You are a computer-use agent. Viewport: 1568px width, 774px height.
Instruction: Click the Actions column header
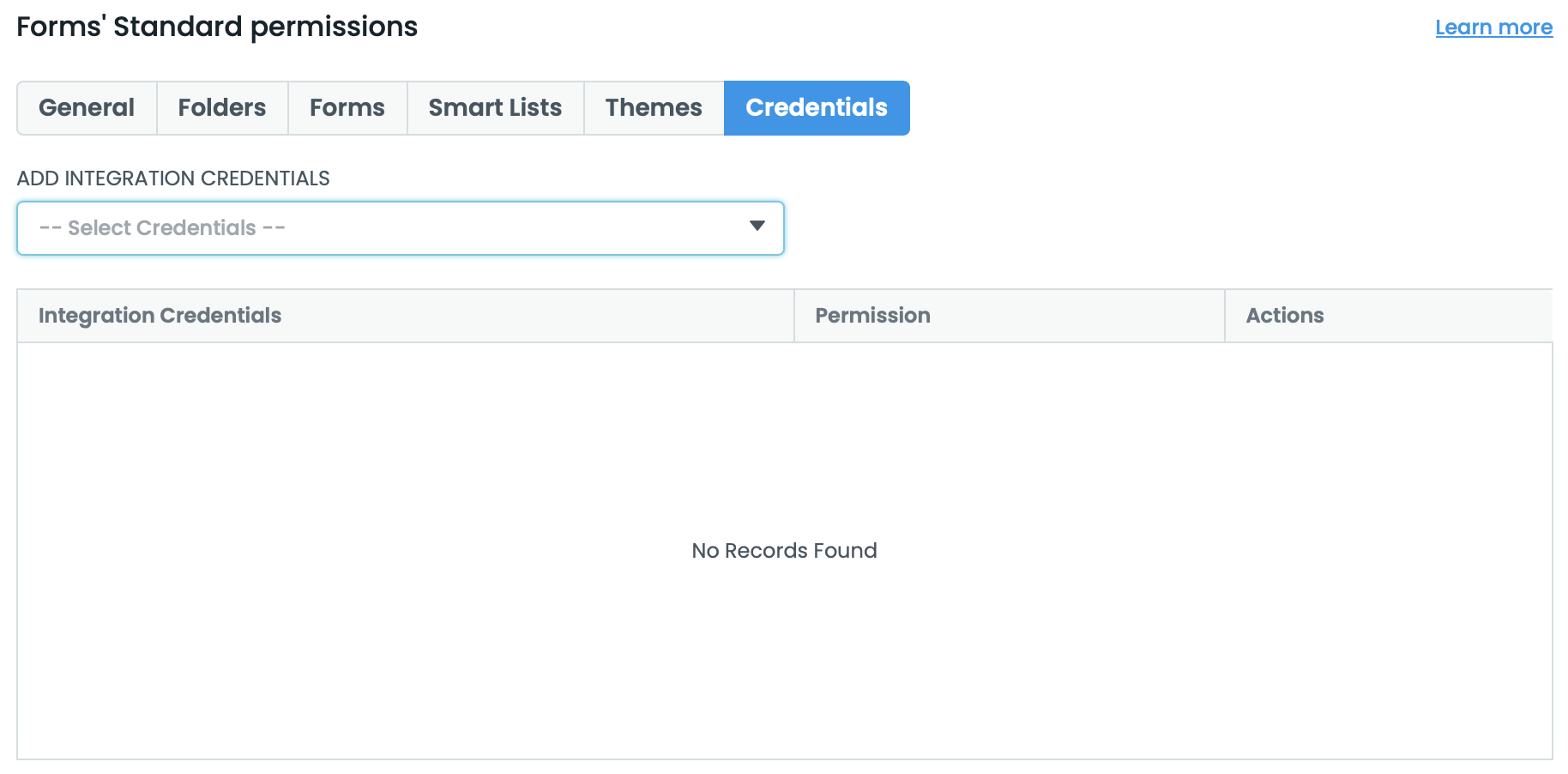tap(1284, 315)
